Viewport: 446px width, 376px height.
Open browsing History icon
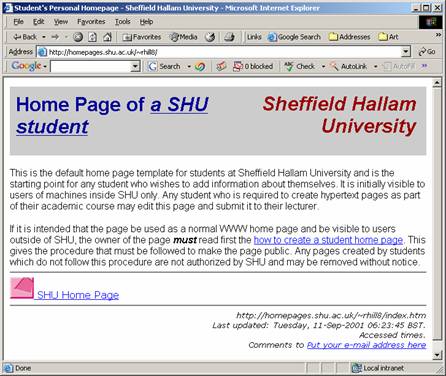[210, 37]
